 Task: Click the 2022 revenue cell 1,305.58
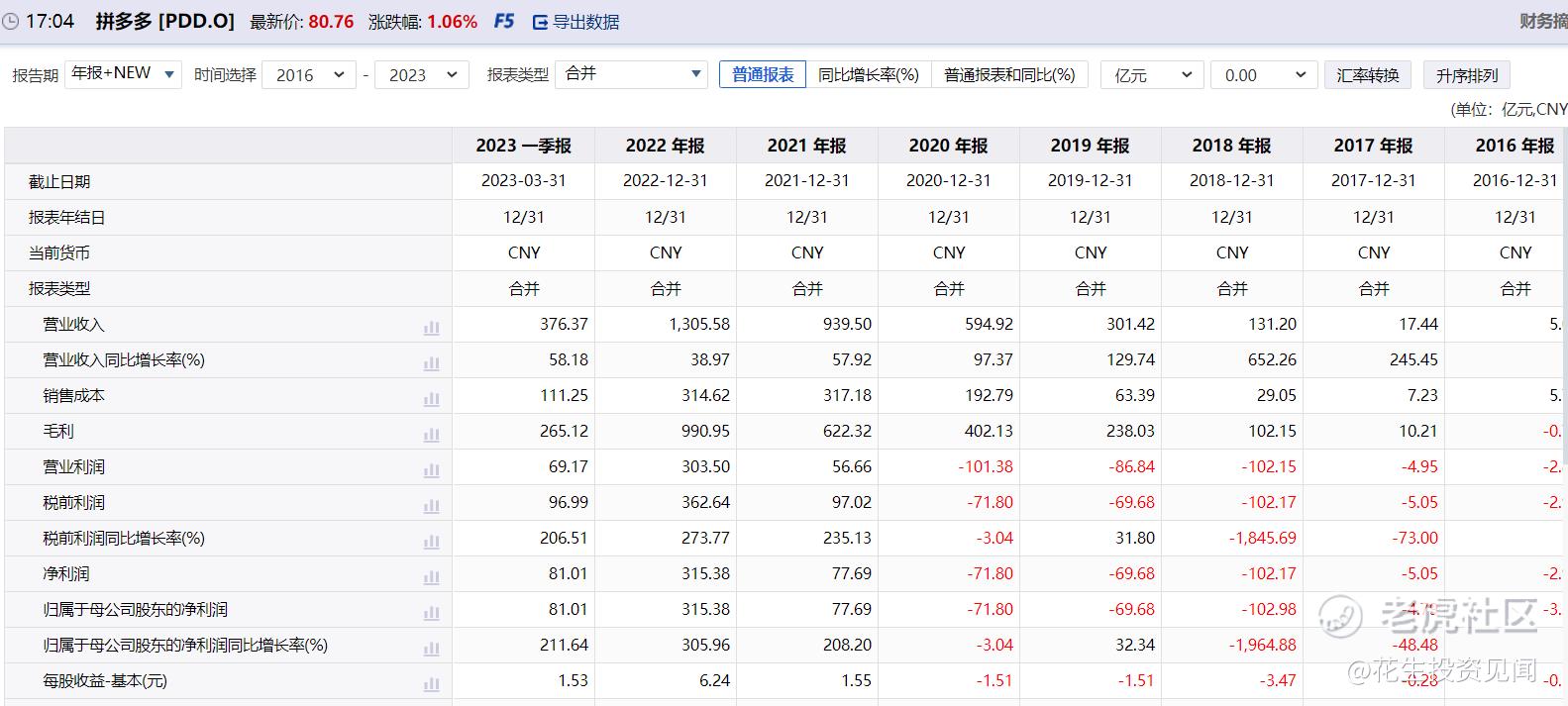point(699,324)
